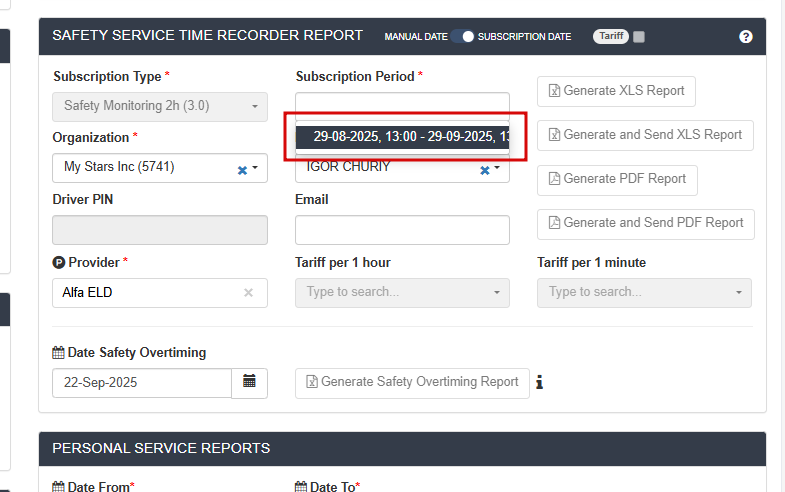
Task: Clear the IGOR CHURIY driver selection
Action: click(485, 170)
